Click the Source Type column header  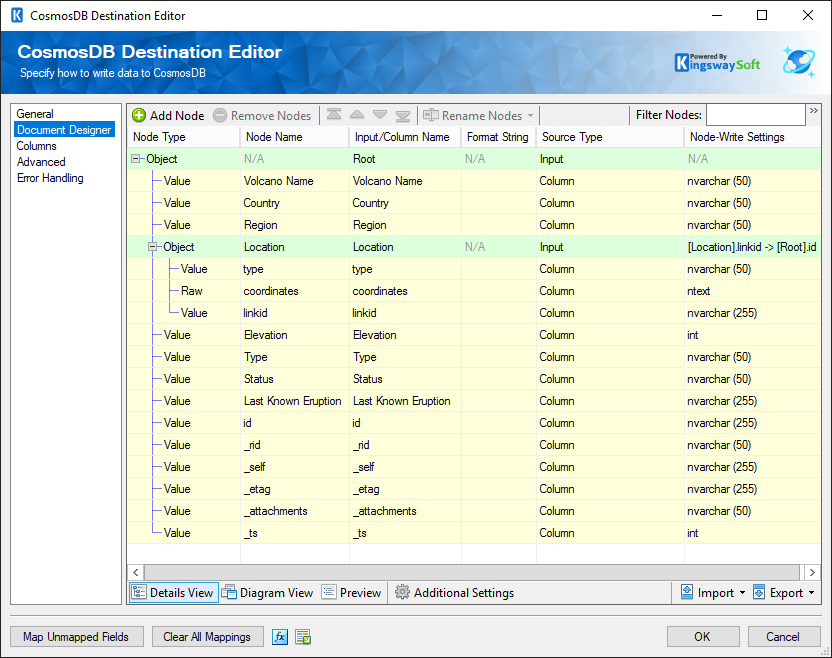(610, 137)
